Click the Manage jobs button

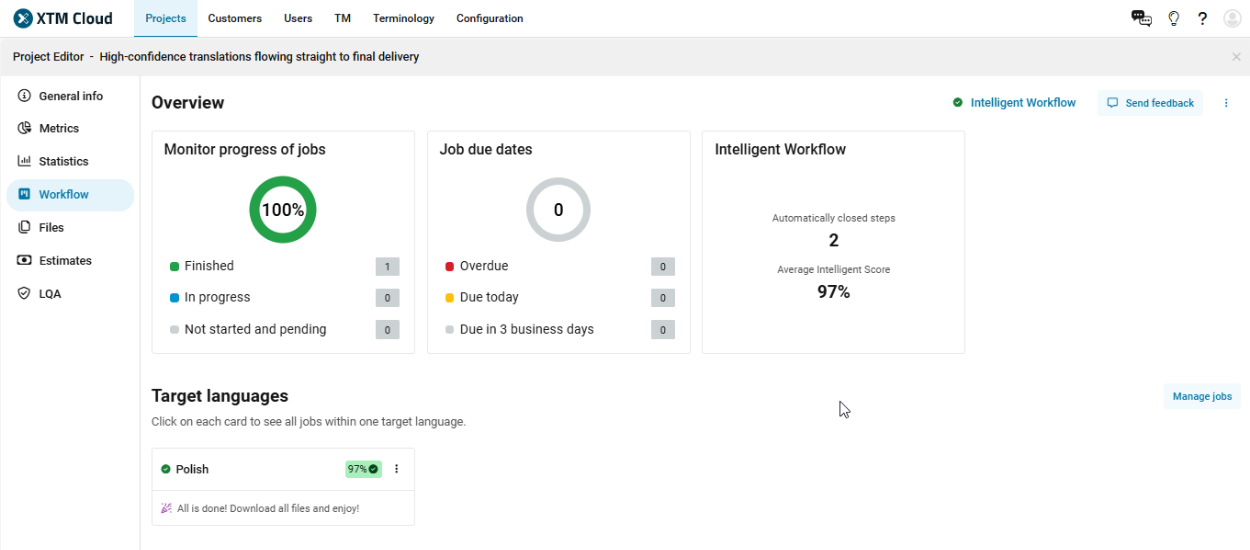1201,396
